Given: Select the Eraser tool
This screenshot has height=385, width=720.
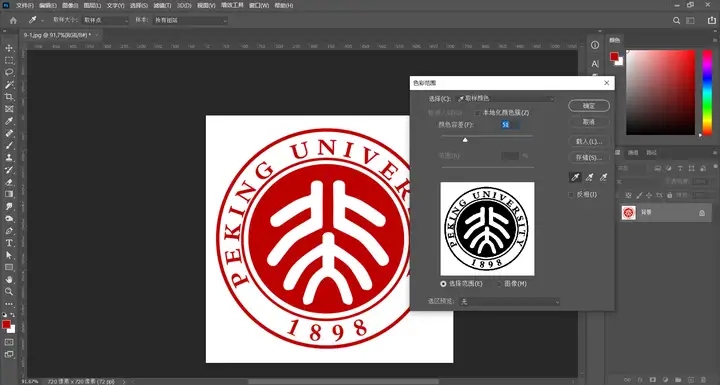Looking at the screenshot, I should (9, 182).
